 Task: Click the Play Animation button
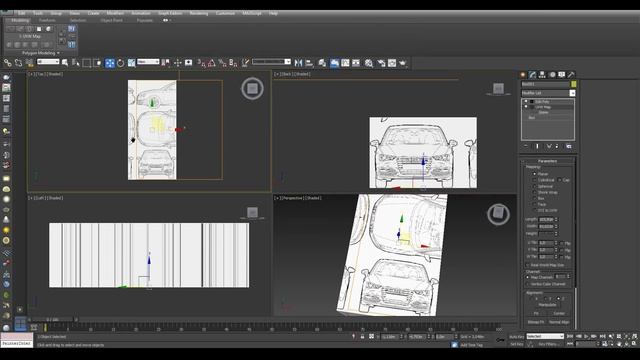click(586, 336)
